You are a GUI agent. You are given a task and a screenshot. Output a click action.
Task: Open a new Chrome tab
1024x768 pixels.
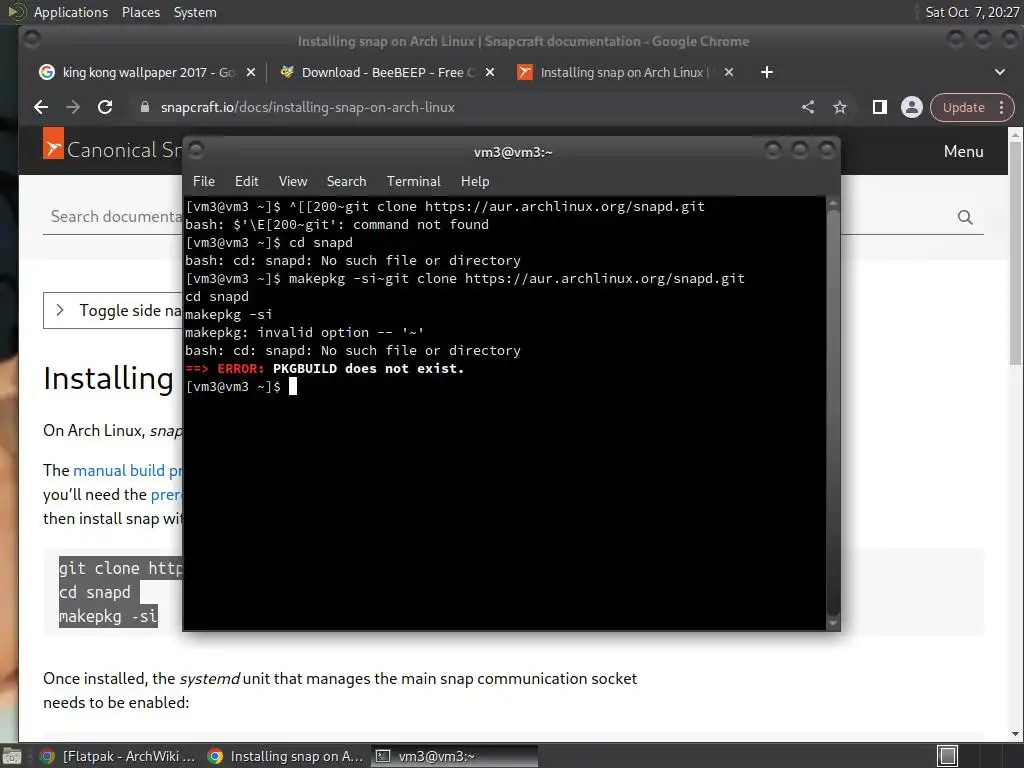coord(767,72)
